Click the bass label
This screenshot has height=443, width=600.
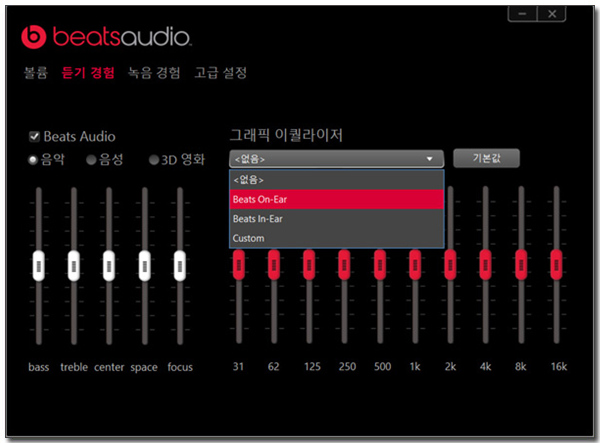(x=39, y=367)
